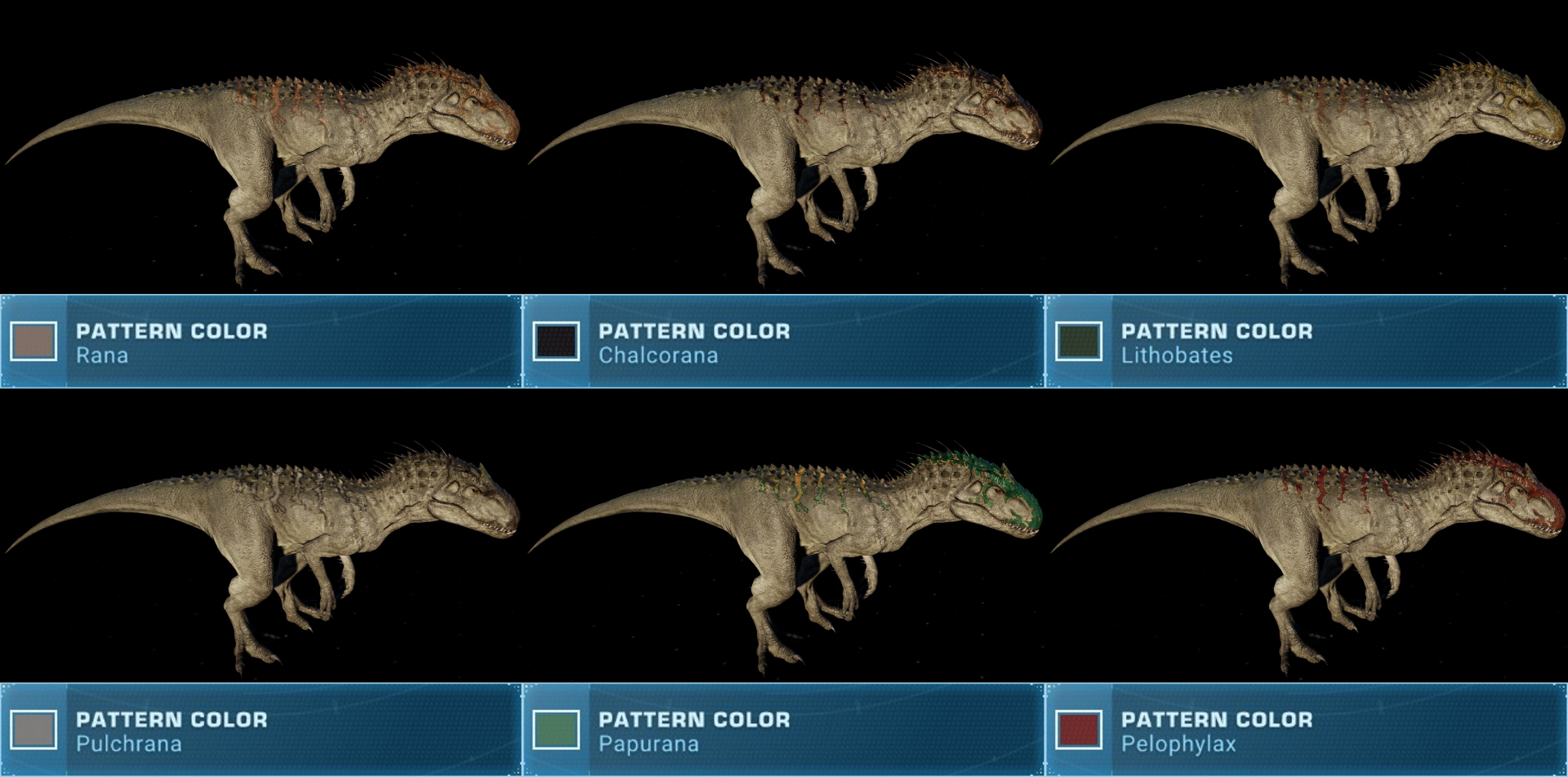Screen dimensions: 1568x777
Task: Click the Pulchrana pattern color swatch
Action: click(33, 730)
